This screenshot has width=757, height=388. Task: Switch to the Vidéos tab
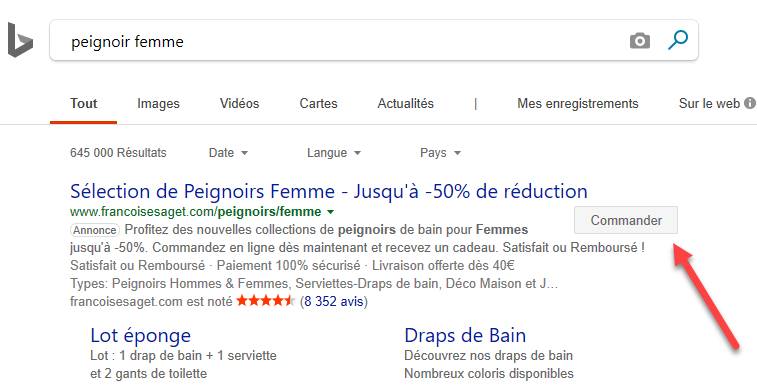tap(239, 103)
